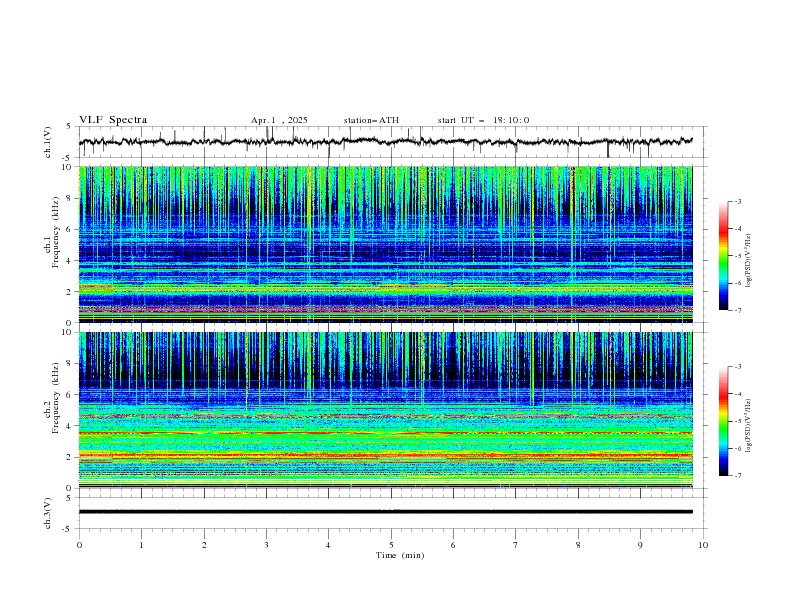The width and height of the screenshot is (792, 612).
Task: Click the ch.1 voltage waveform trace panel
Action: point(392,142)
